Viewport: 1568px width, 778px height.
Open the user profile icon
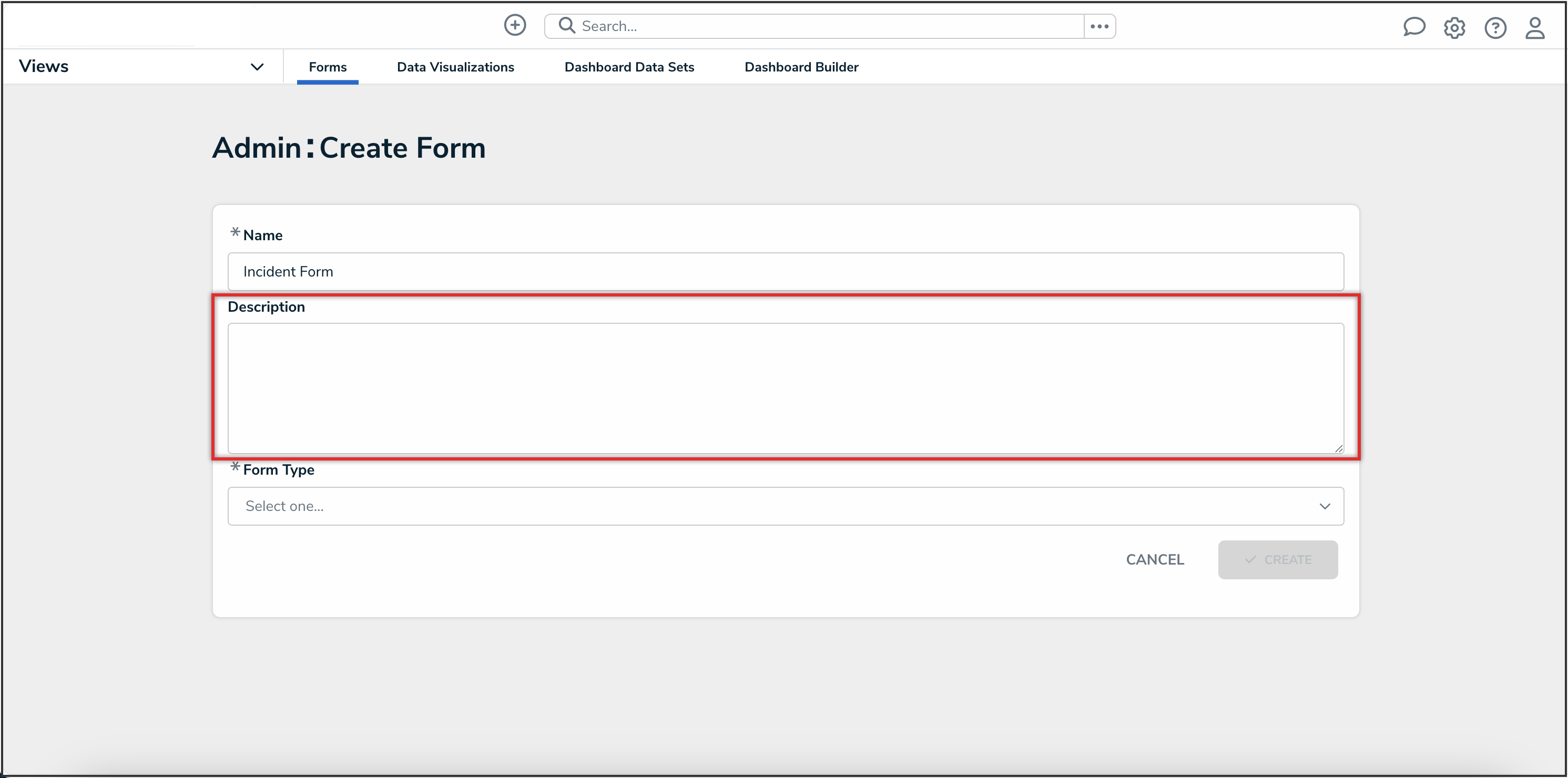pyautogui.click(x=1534, y=27)
